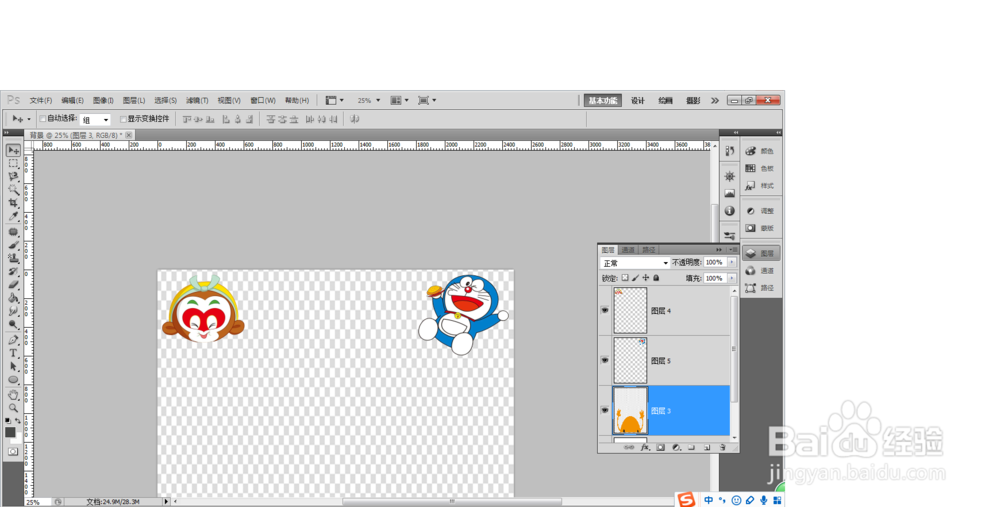
Task: Select the Rectangular Marquee tool
Action: (x=13, y=164)
